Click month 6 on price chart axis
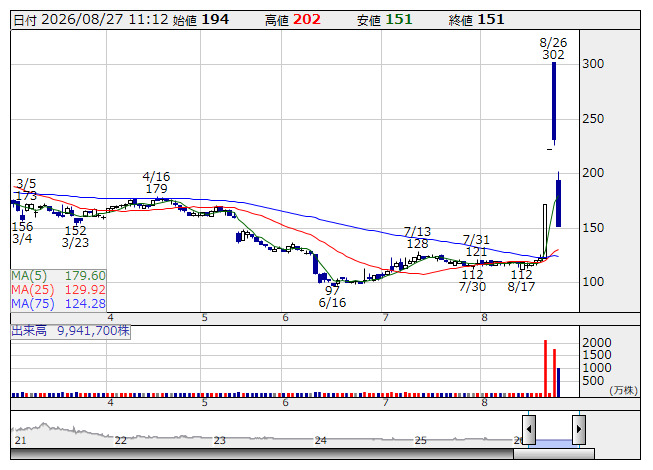This screenshot has width=653, height=470. (285, 318)
